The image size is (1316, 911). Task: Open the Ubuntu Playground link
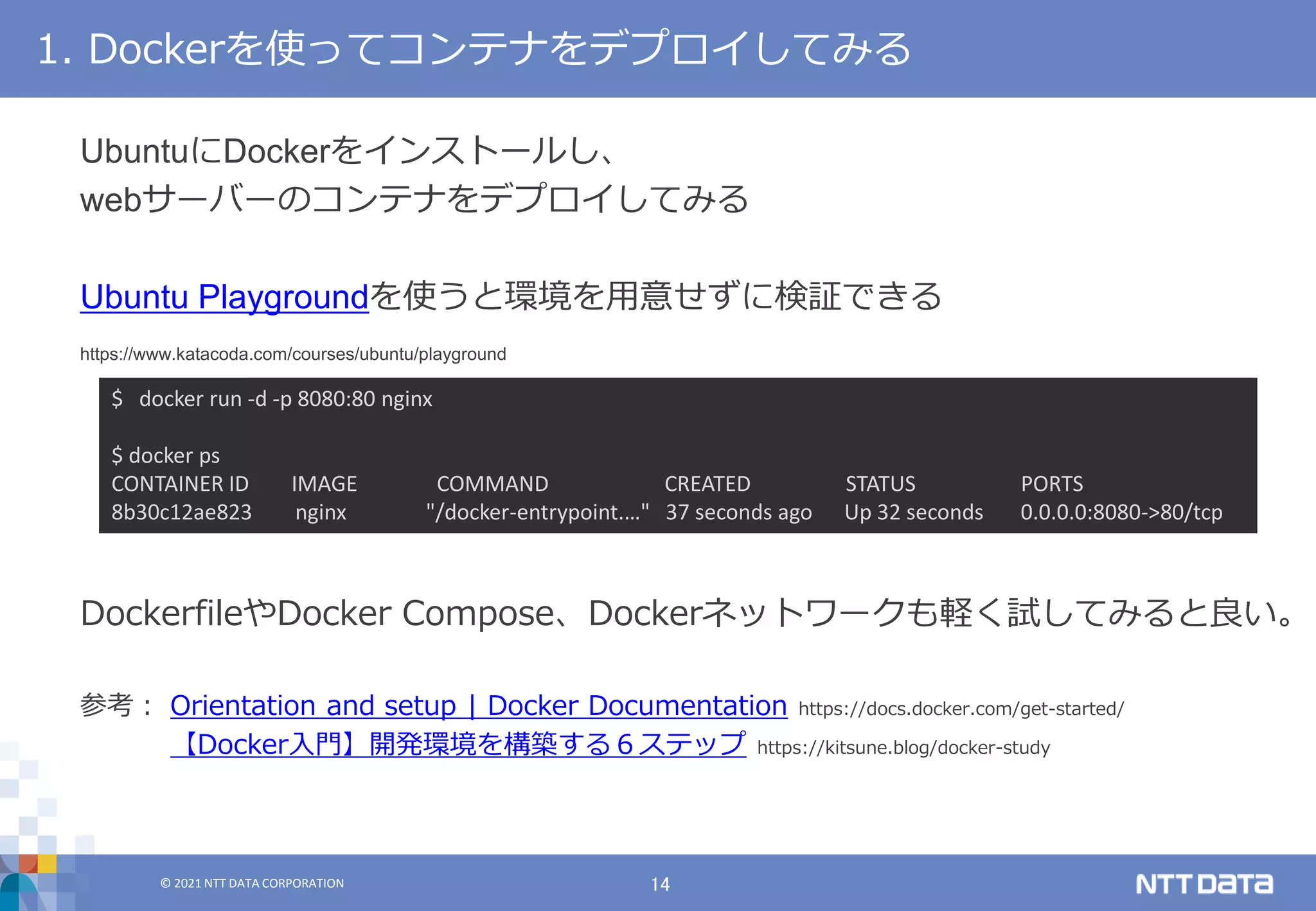[224, 297]
